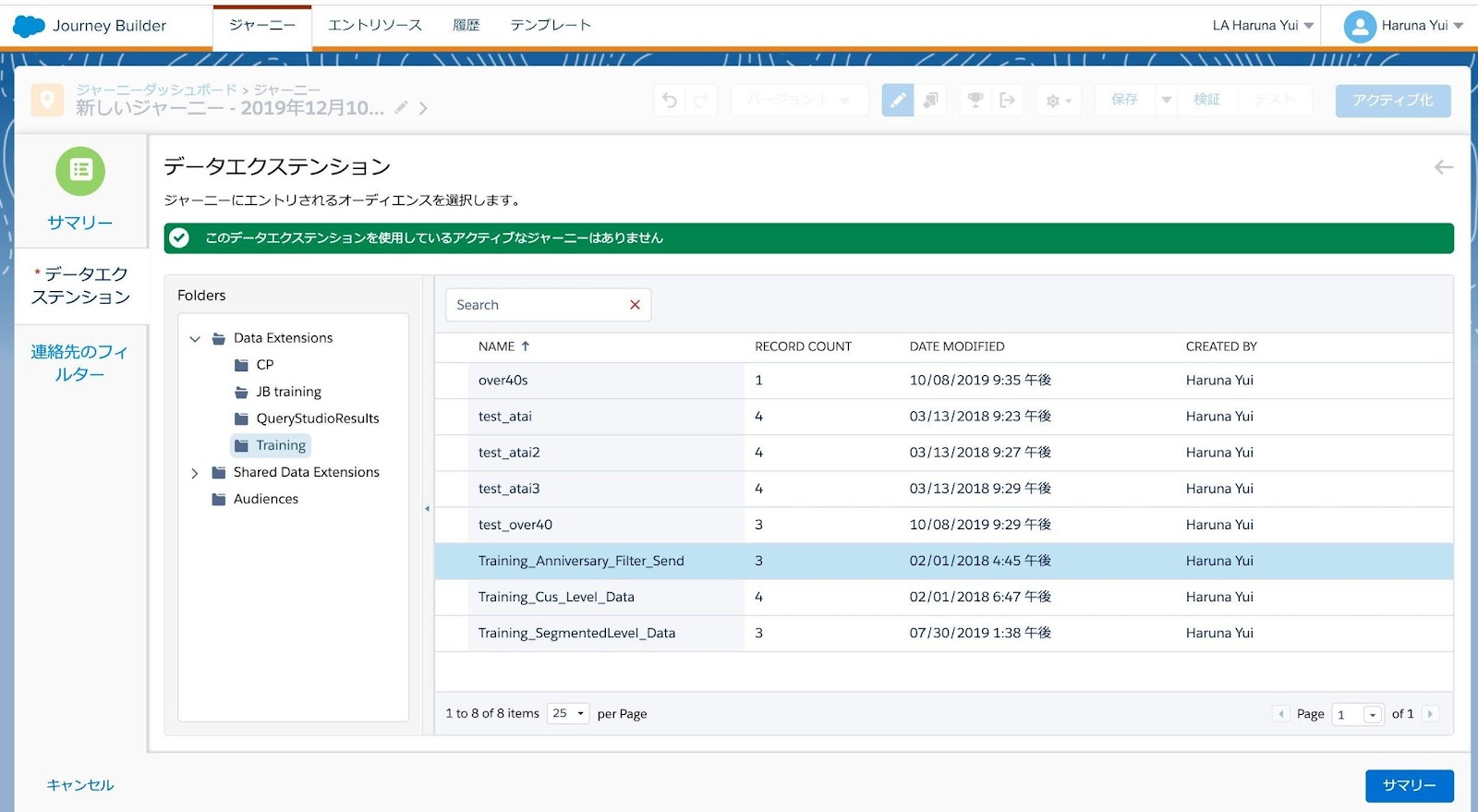Screen dimensions: 1478x812
Task: Select the Training folder
Action: coord(271,445)
